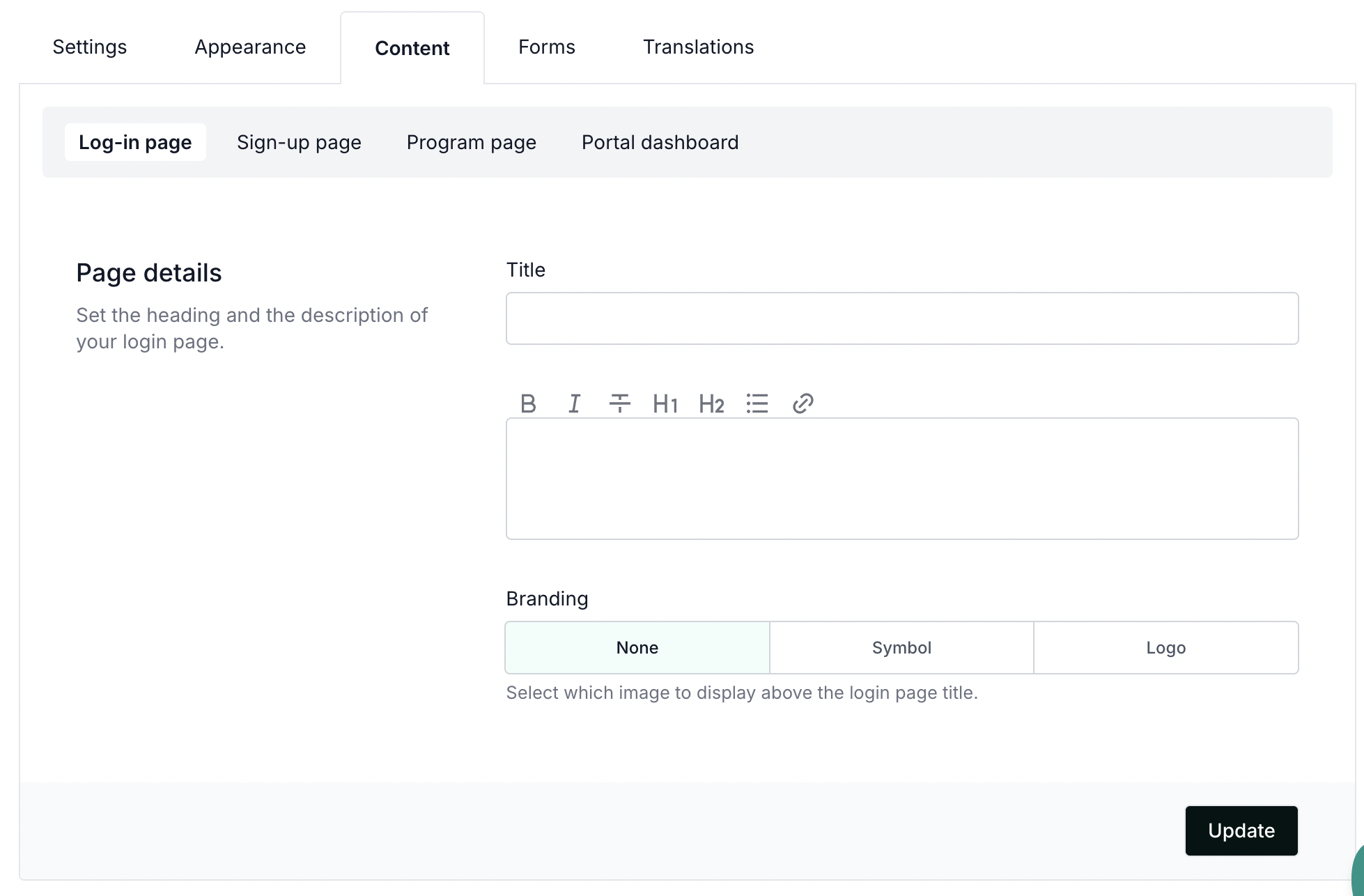Select the Portal dashboard section
This screenshot has width=1364, height=896.
coord(660,142)
